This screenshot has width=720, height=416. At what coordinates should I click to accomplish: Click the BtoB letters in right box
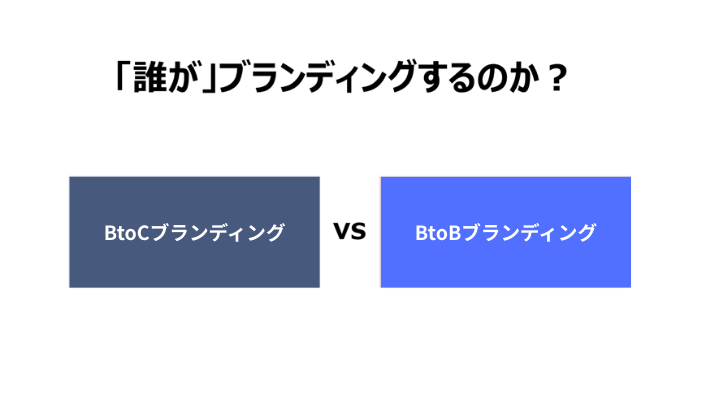click(438, 233)
